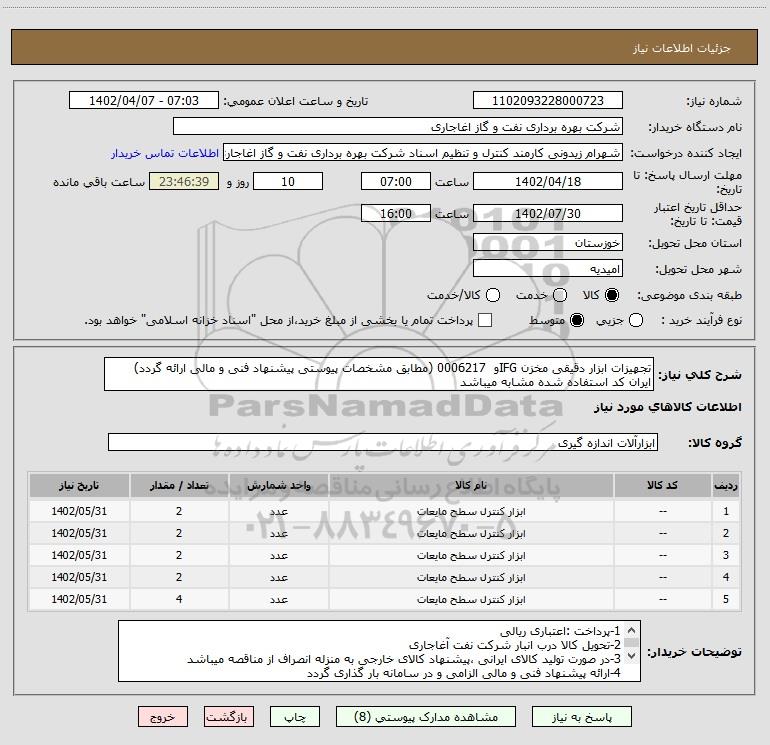Click quantity 4 in row 5

point(179,599)
